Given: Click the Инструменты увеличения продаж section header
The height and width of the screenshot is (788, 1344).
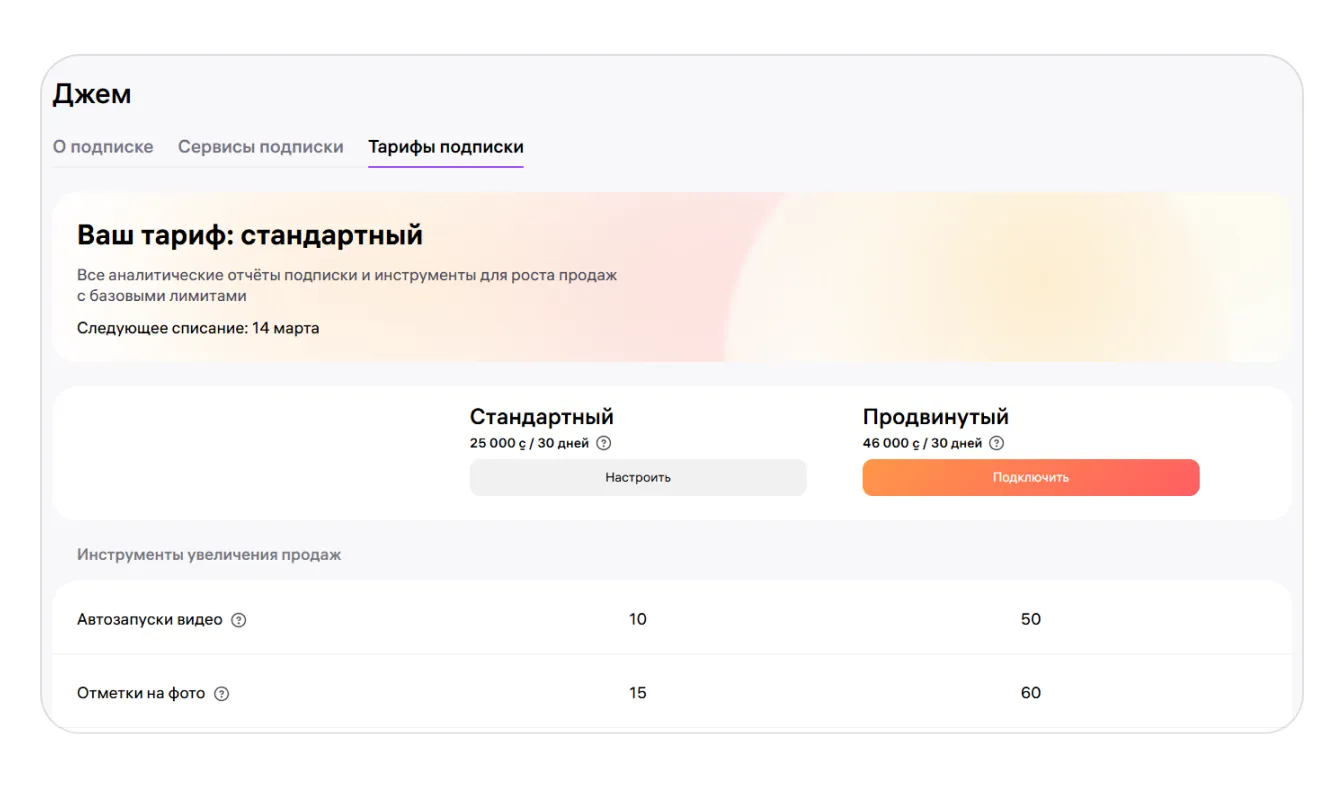Looking at the screenshot, I should coord(209,554).
